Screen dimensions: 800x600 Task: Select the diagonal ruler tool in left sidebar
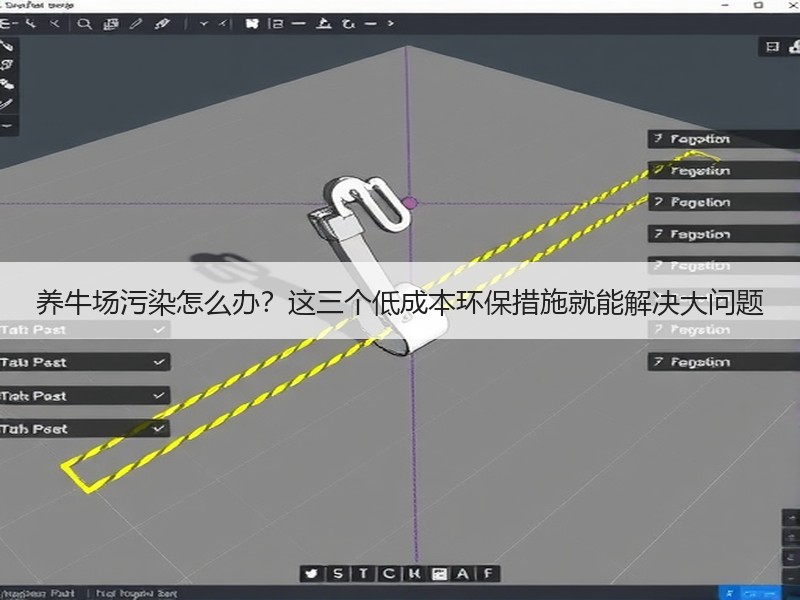tap(6, 105)
